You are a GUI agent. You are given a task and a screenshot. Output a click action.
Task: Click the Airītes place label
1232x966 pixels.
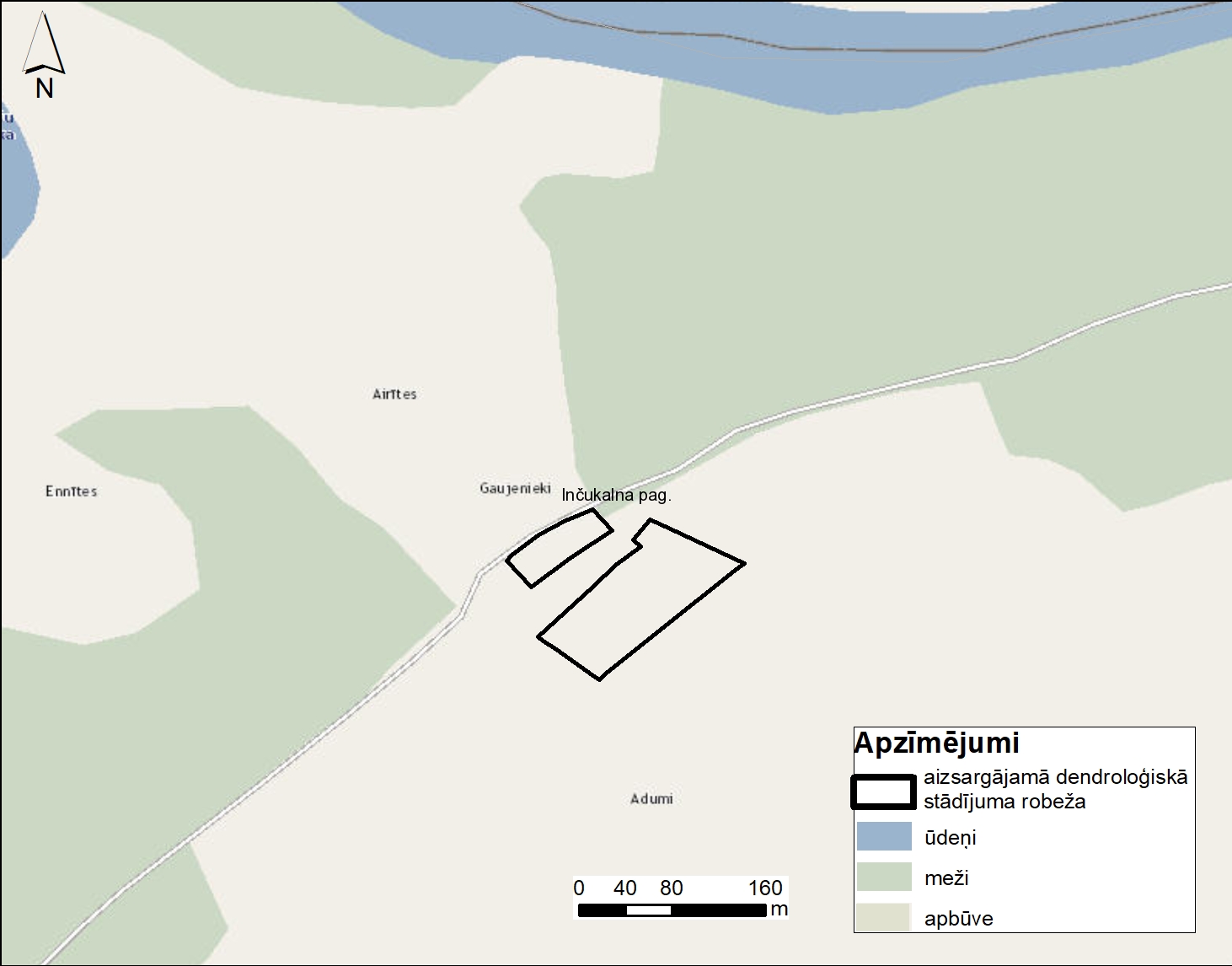point(394,394)
